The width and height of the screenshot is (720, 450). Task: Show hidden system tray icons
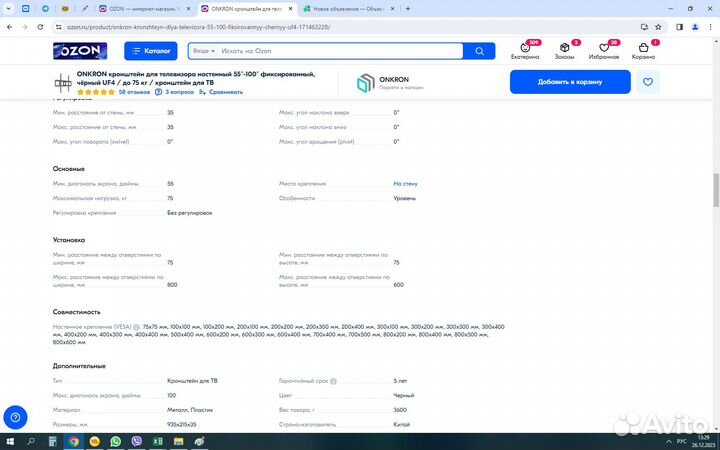[x=669, y=442]
